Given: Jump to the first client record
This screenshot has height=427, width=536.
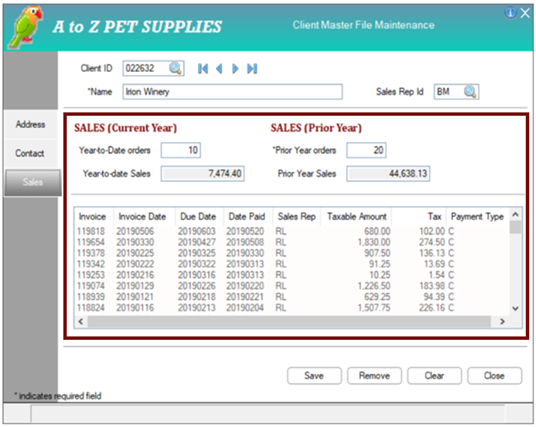Looking at the screenshot, I should pos(203,69).
